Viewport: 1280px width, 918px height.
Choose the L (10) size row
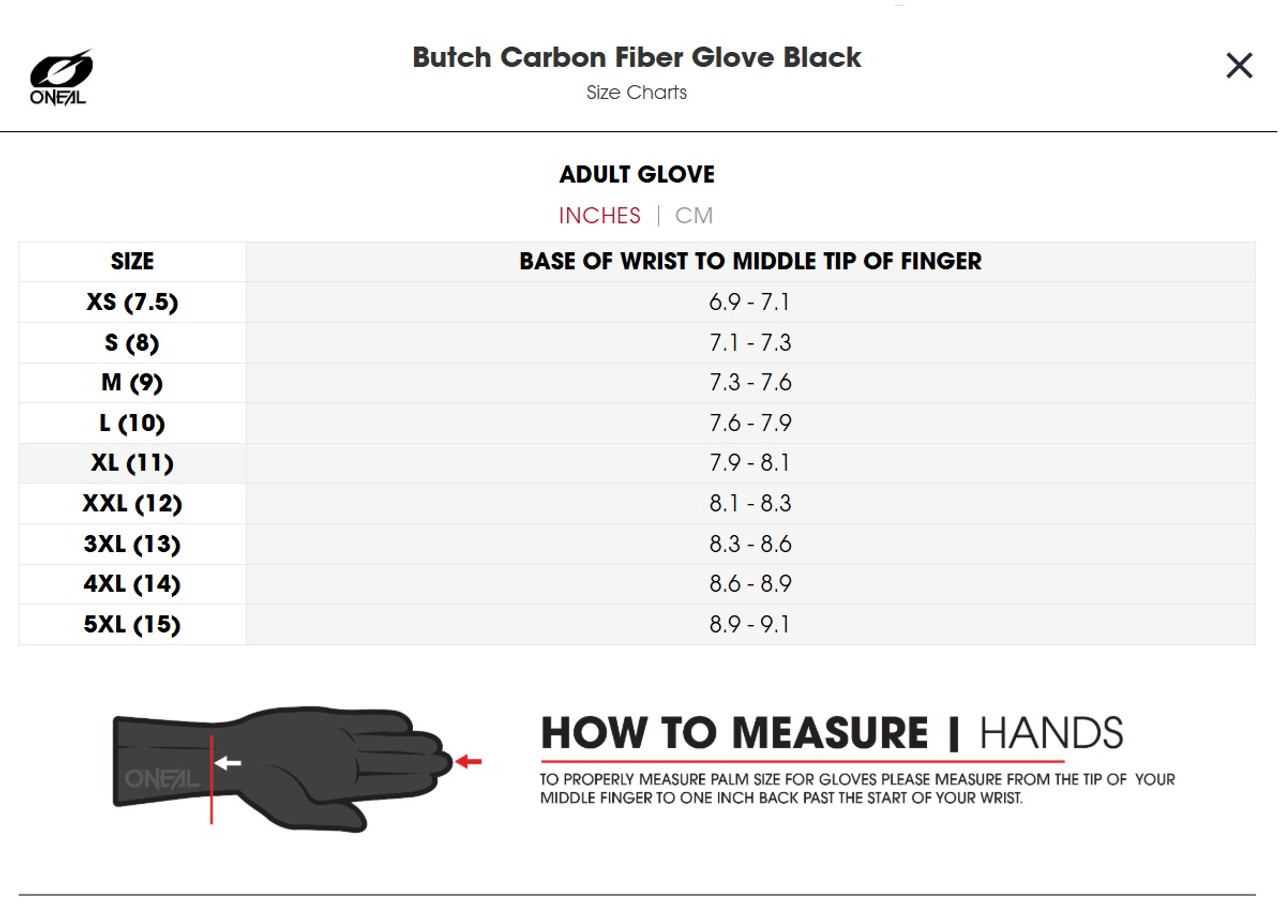coord(132,423)
